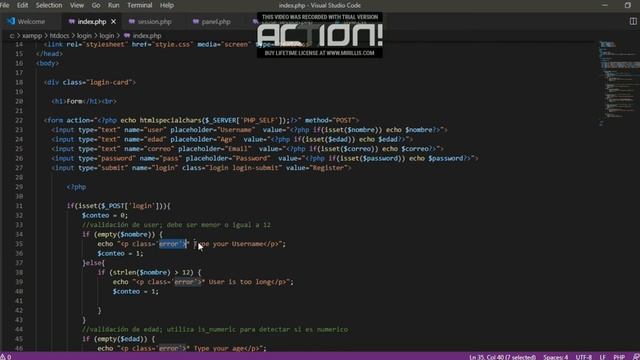Click the feedback icon in status bar
The width and height of the screenshot is (640, 360).
pyautogui.click(x=636, y=357)
